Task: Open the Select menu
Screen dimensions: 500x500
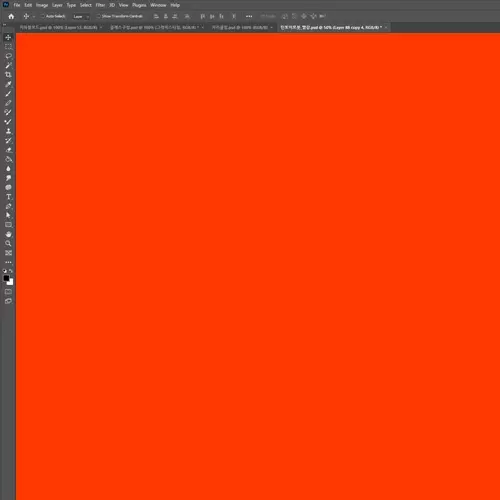Action: click(x=86, y=5)
